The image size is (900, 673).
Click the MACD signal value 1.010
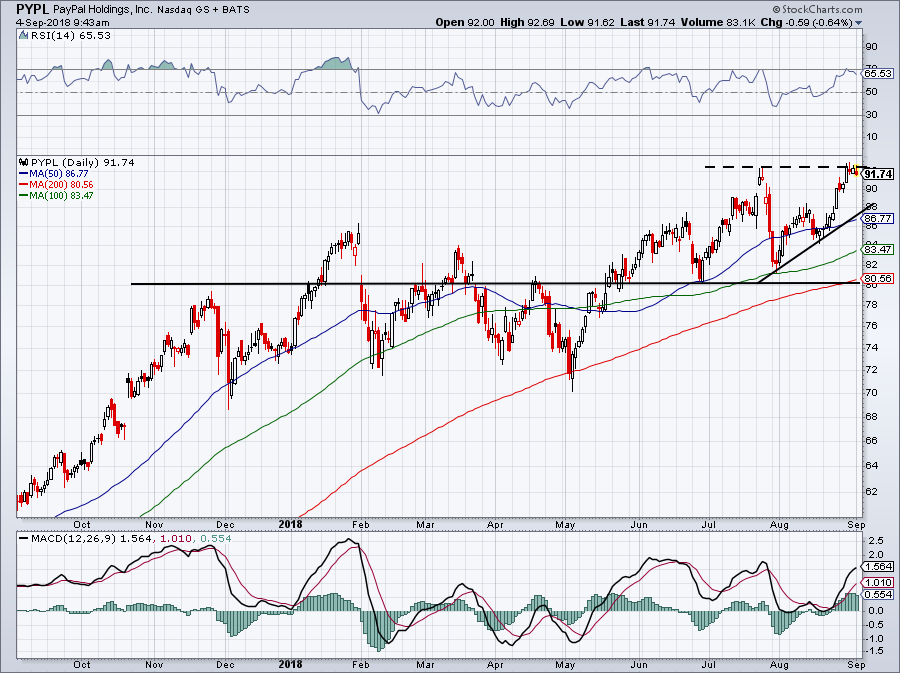[x=175, y=539]
